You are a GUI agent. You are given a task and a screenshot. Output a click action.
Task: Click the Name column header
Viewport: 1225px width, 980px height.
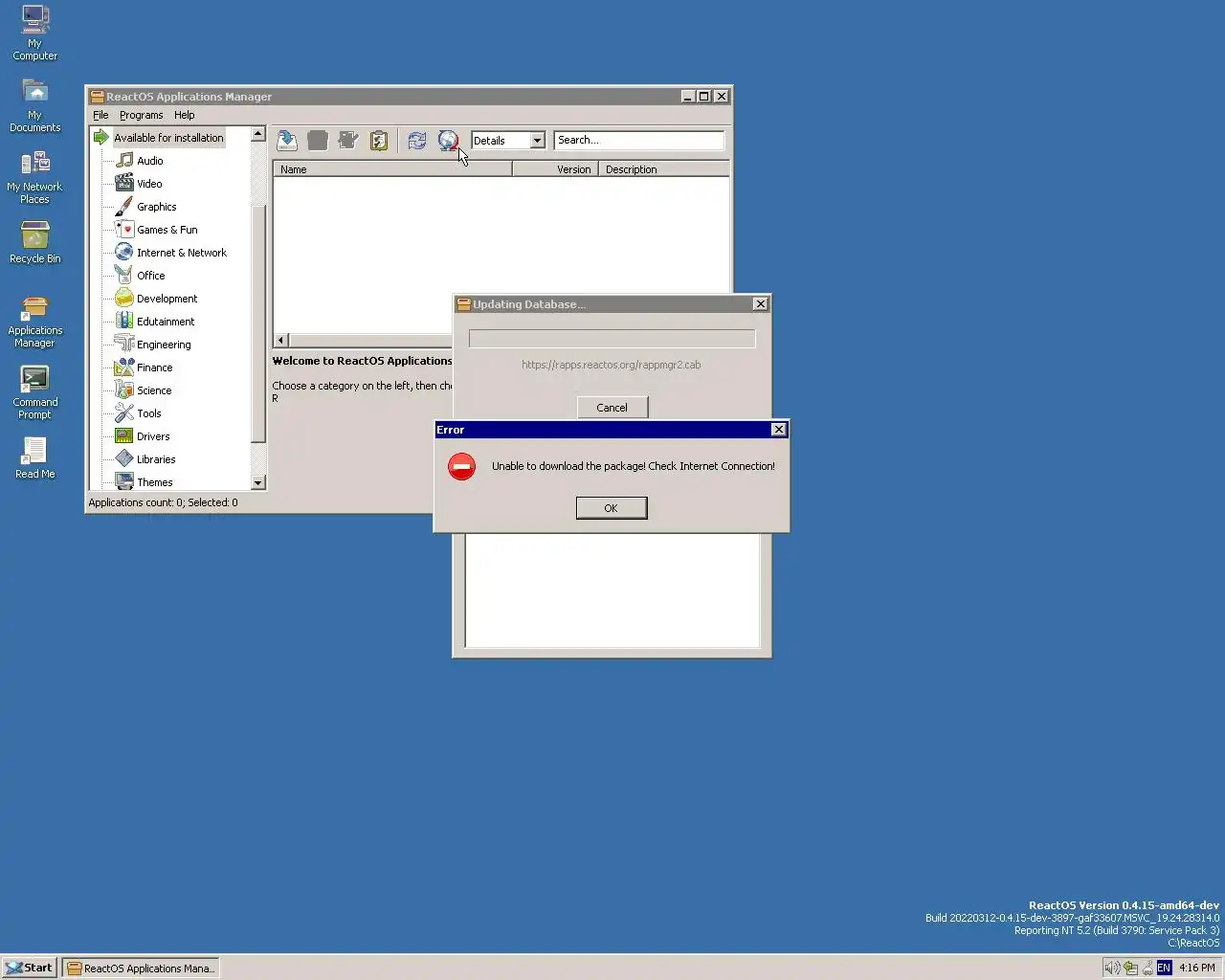392,169
